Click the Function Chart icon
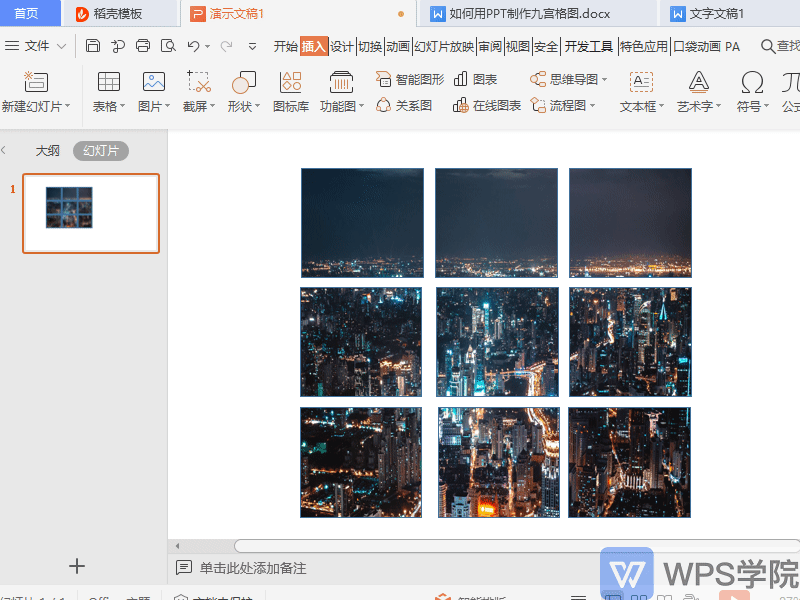Screen dimensions: 800x600 click(x=341, y=82)
